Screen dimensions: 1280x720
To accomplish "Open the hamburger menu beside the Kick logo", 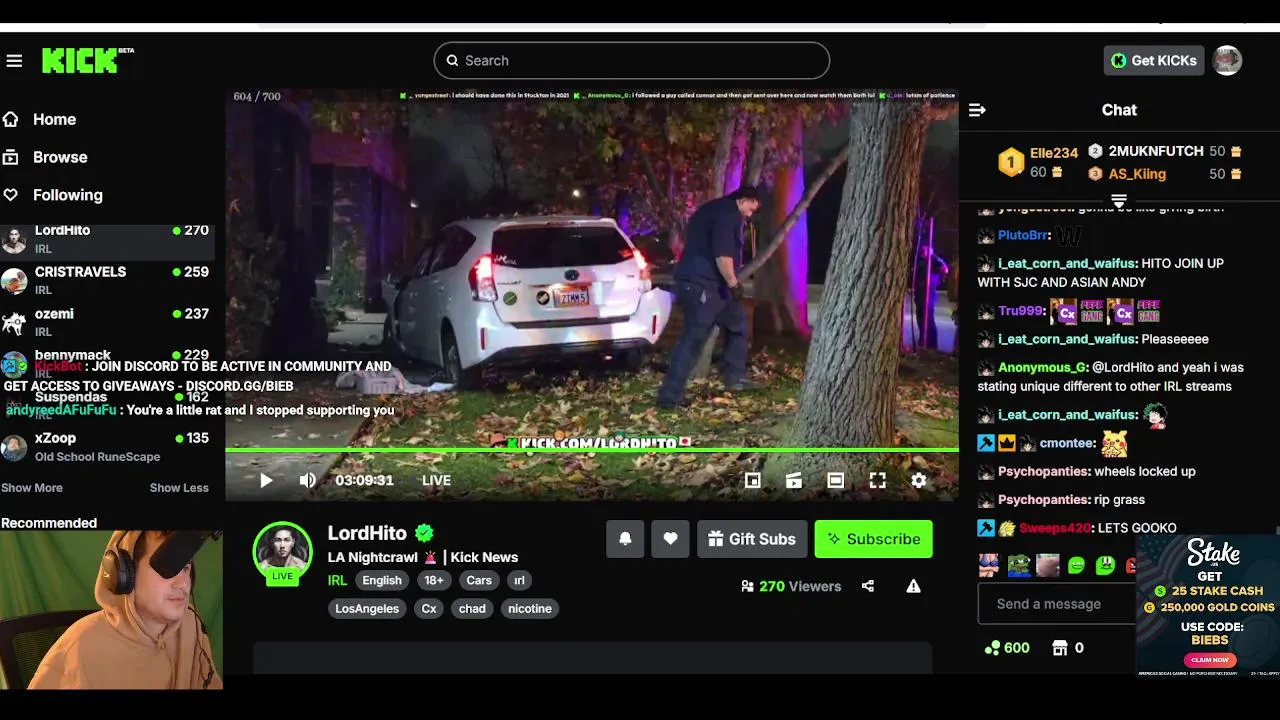I will (14, 61).
